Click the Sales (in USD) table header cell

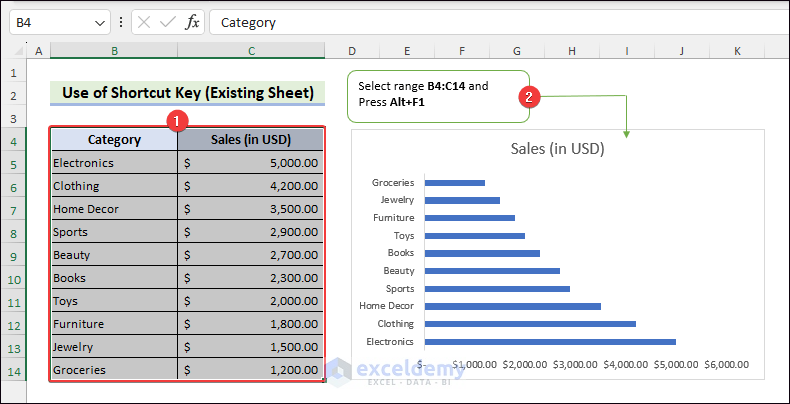click(251, 140)
